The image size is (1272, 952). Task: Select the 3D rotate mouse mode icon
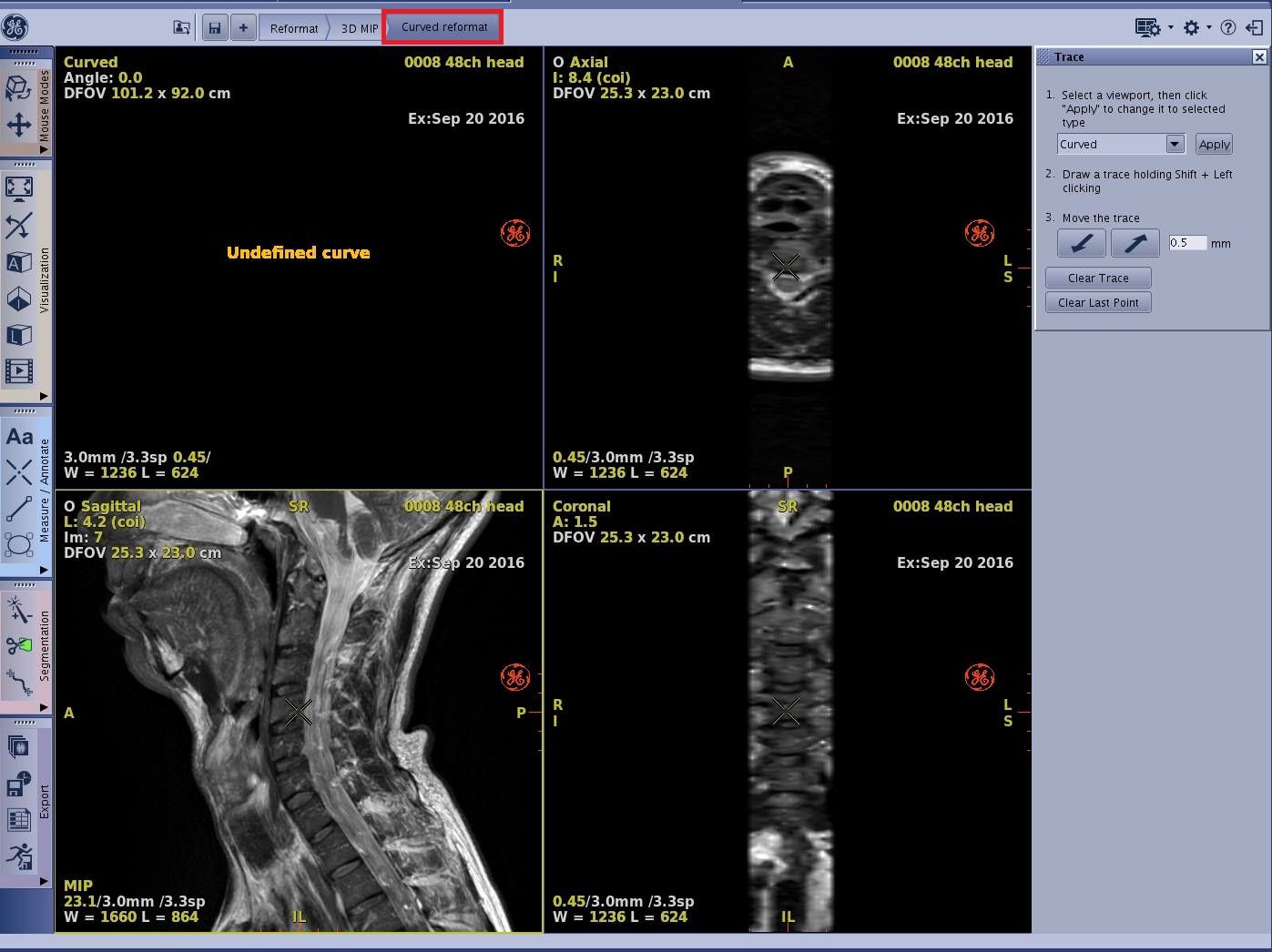(x=18, y=87)
